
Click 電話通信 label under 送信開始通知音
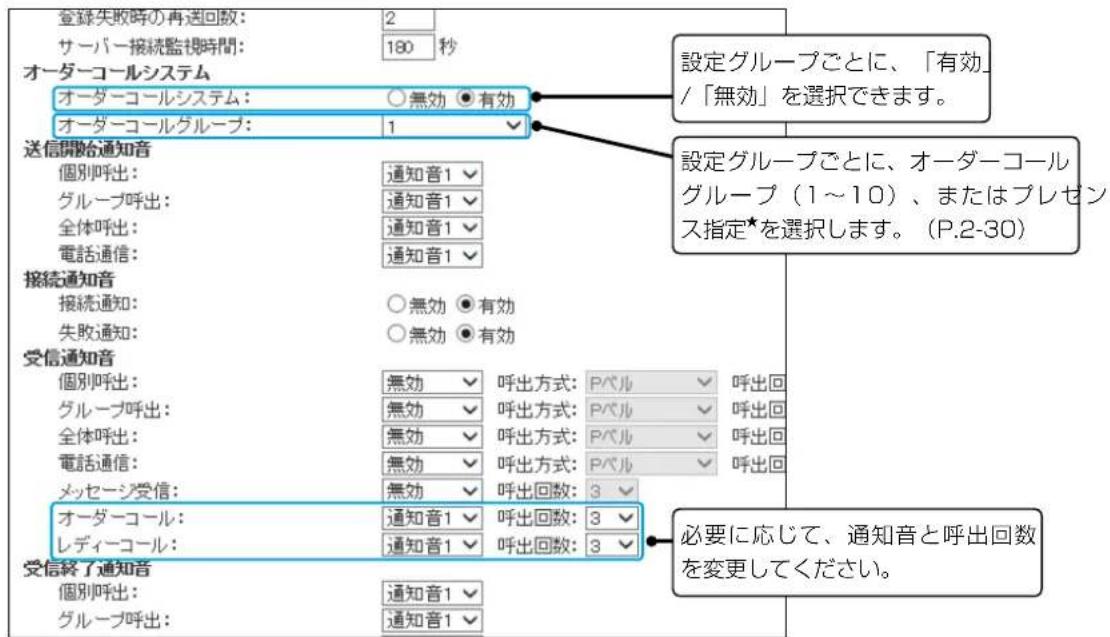(98, 254)
